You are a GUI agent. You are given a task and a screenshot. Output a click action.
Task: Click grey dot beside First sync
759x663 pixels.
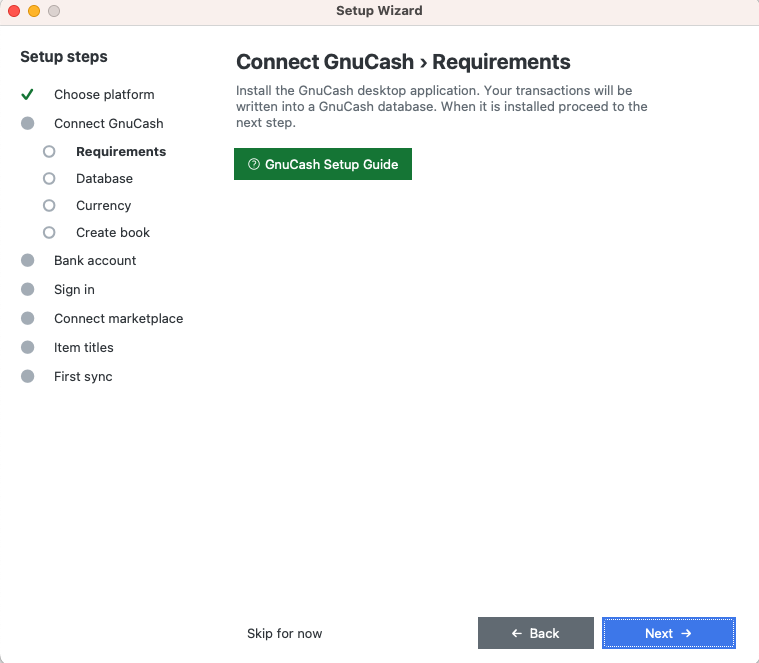28,377
